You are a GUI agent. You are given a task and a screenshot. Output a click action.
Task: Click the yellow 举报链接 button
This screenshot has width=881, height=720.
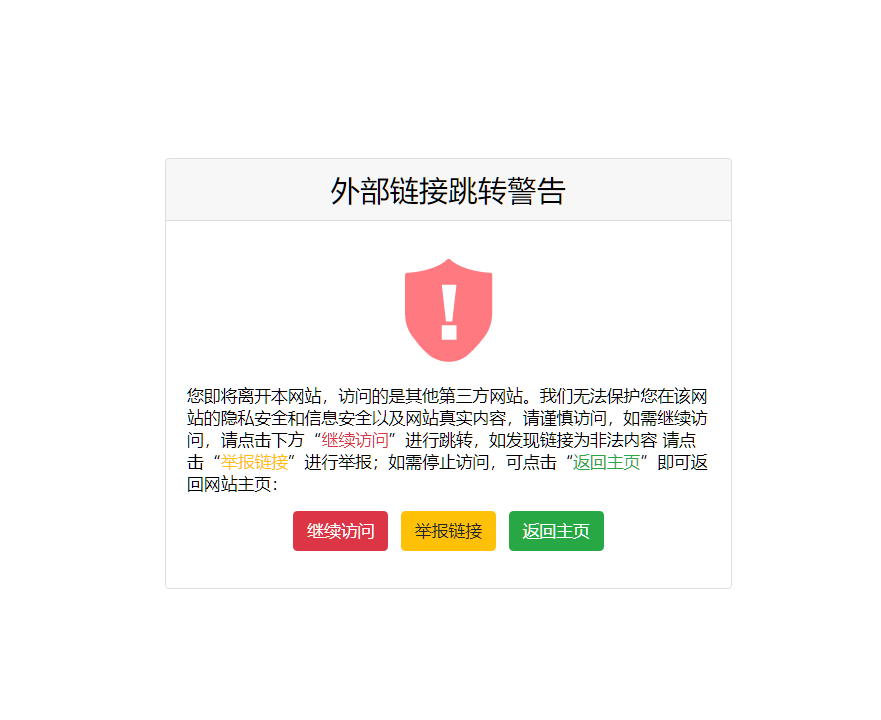(x=448, y=531)
